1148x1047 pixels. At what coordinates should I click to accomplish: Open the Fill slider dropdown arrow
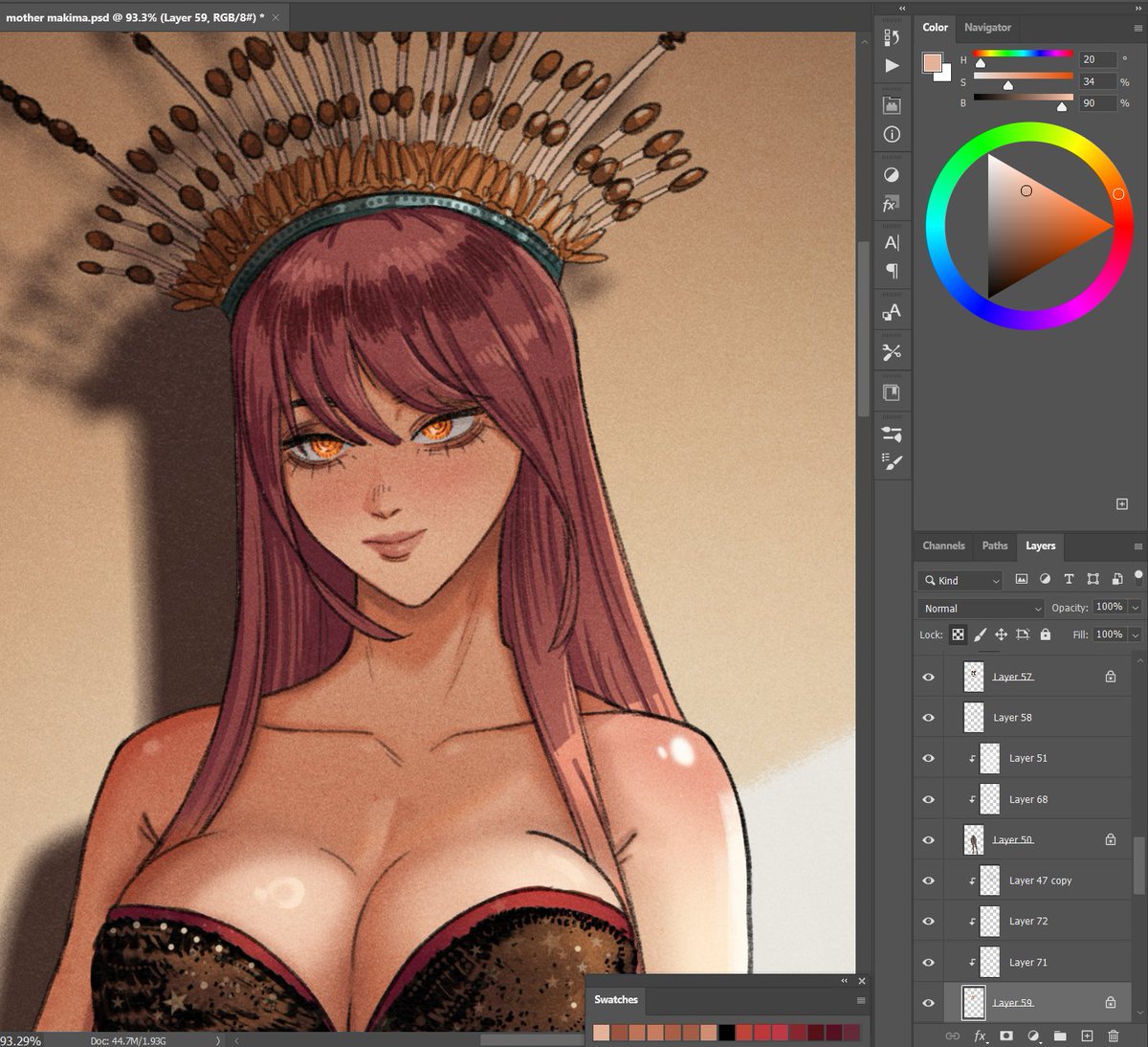[x=1136, y=635]
